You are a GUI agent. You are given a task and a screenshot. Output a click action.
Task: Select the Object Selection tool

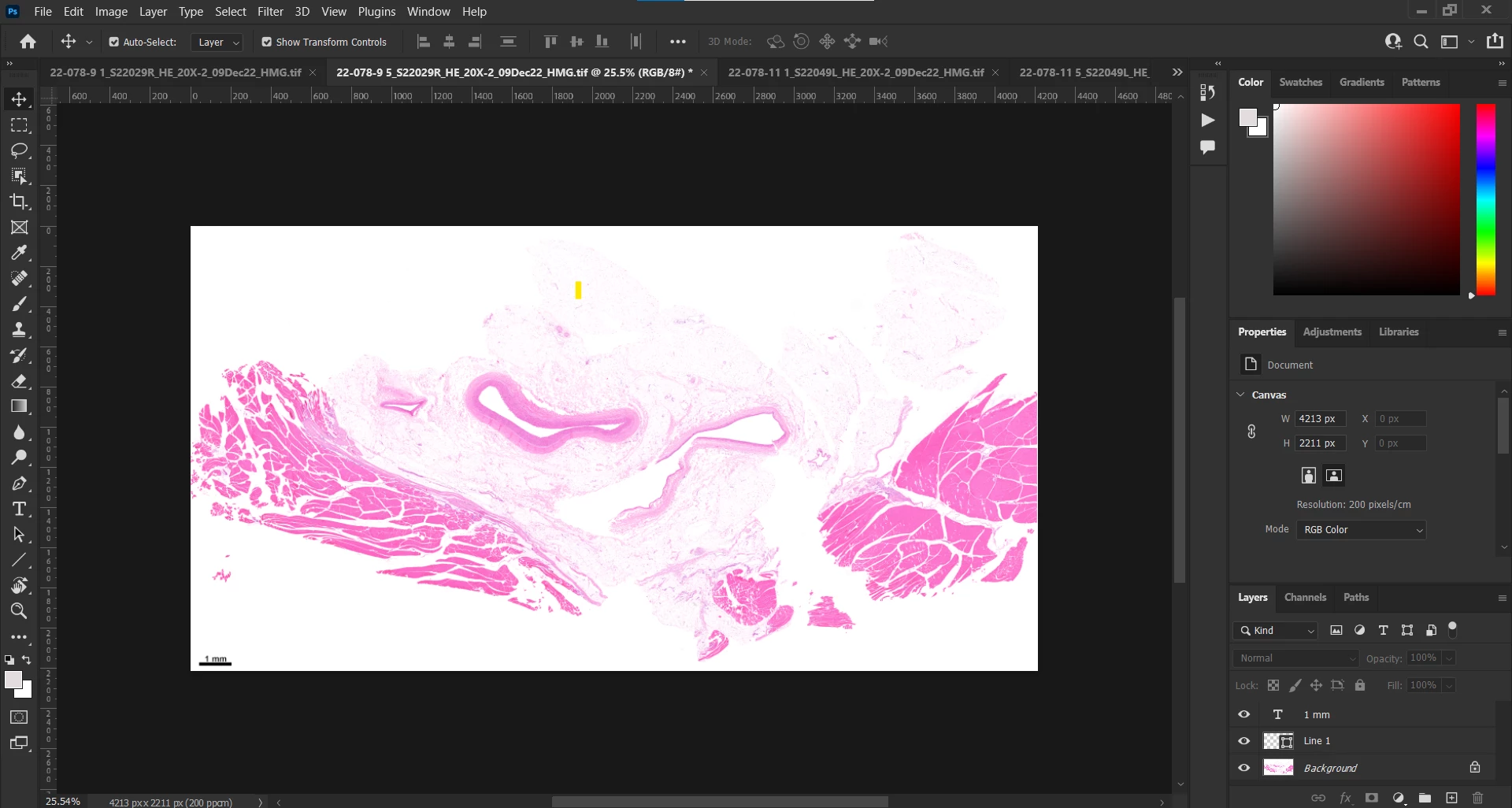click(x=19, y=176)
